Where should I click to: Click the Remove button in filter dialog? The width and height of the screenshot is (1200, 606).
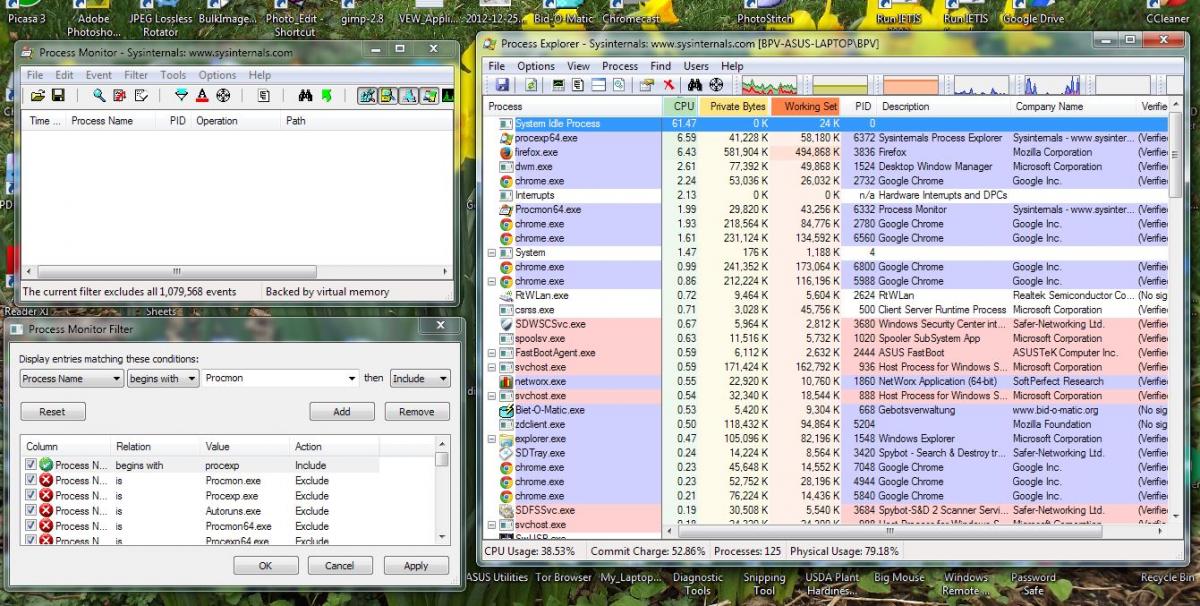click(x=416, y=411)
